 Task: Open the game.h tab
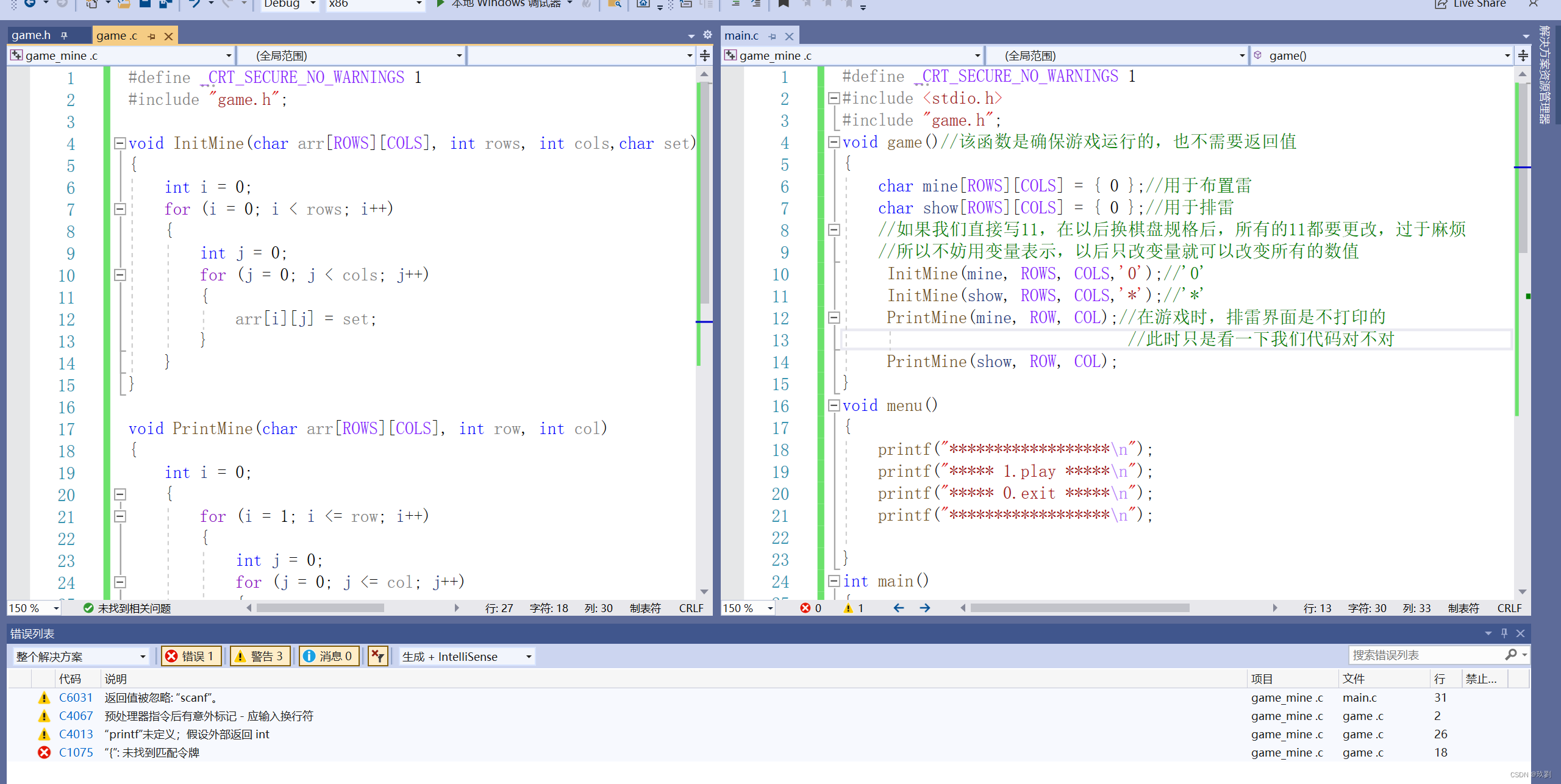[31, 35]
